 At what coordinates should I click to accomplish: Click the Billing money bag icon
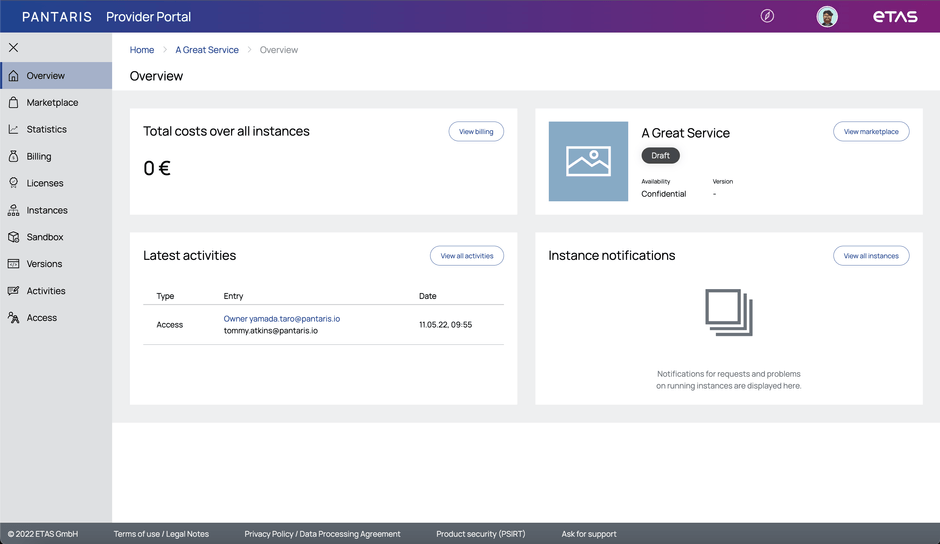tap(13, 156)
